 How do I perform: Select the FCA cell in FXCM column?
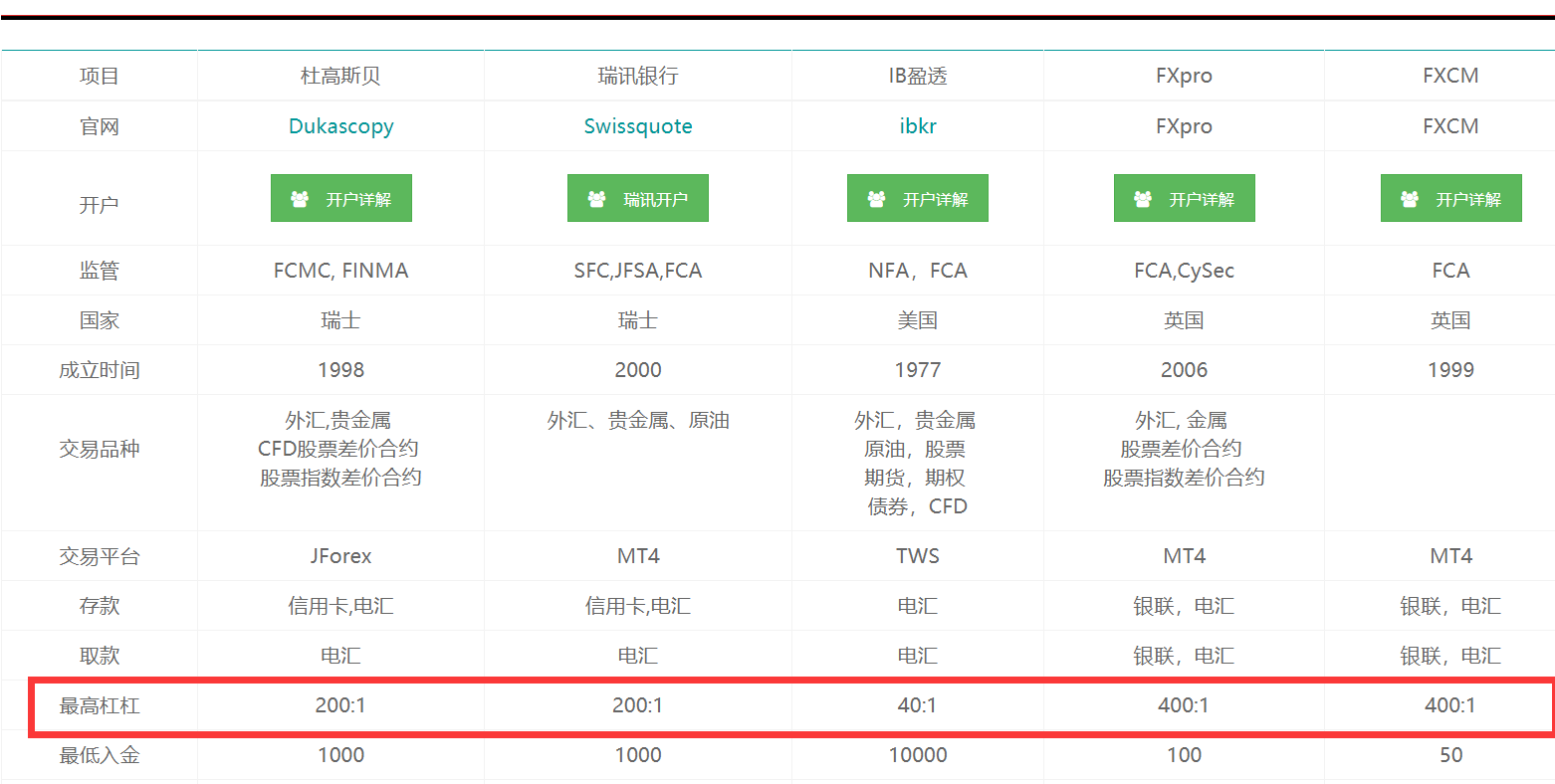click(1450, 271)
